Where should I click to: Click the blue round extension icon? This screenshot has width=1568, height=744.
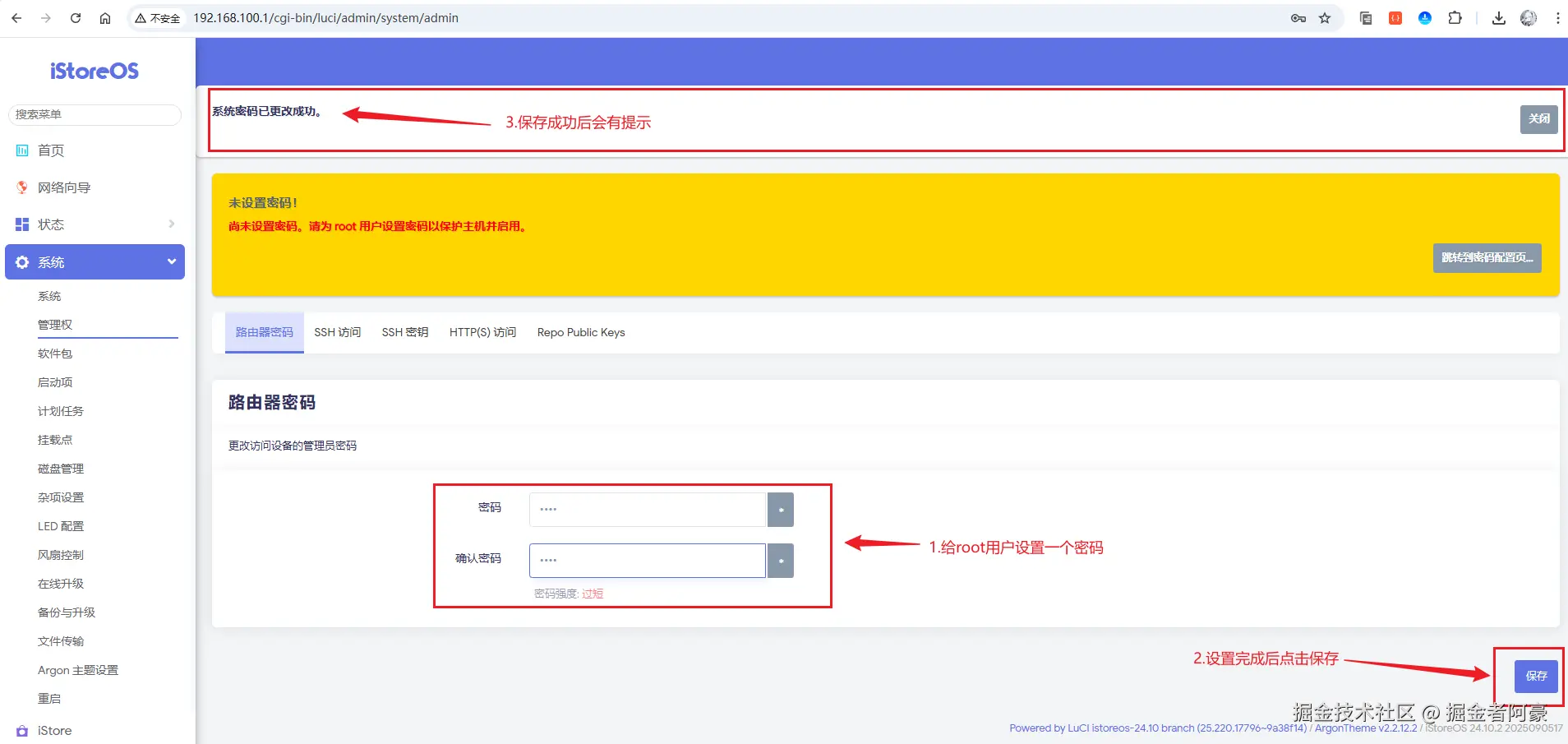tap(1425, 18)
